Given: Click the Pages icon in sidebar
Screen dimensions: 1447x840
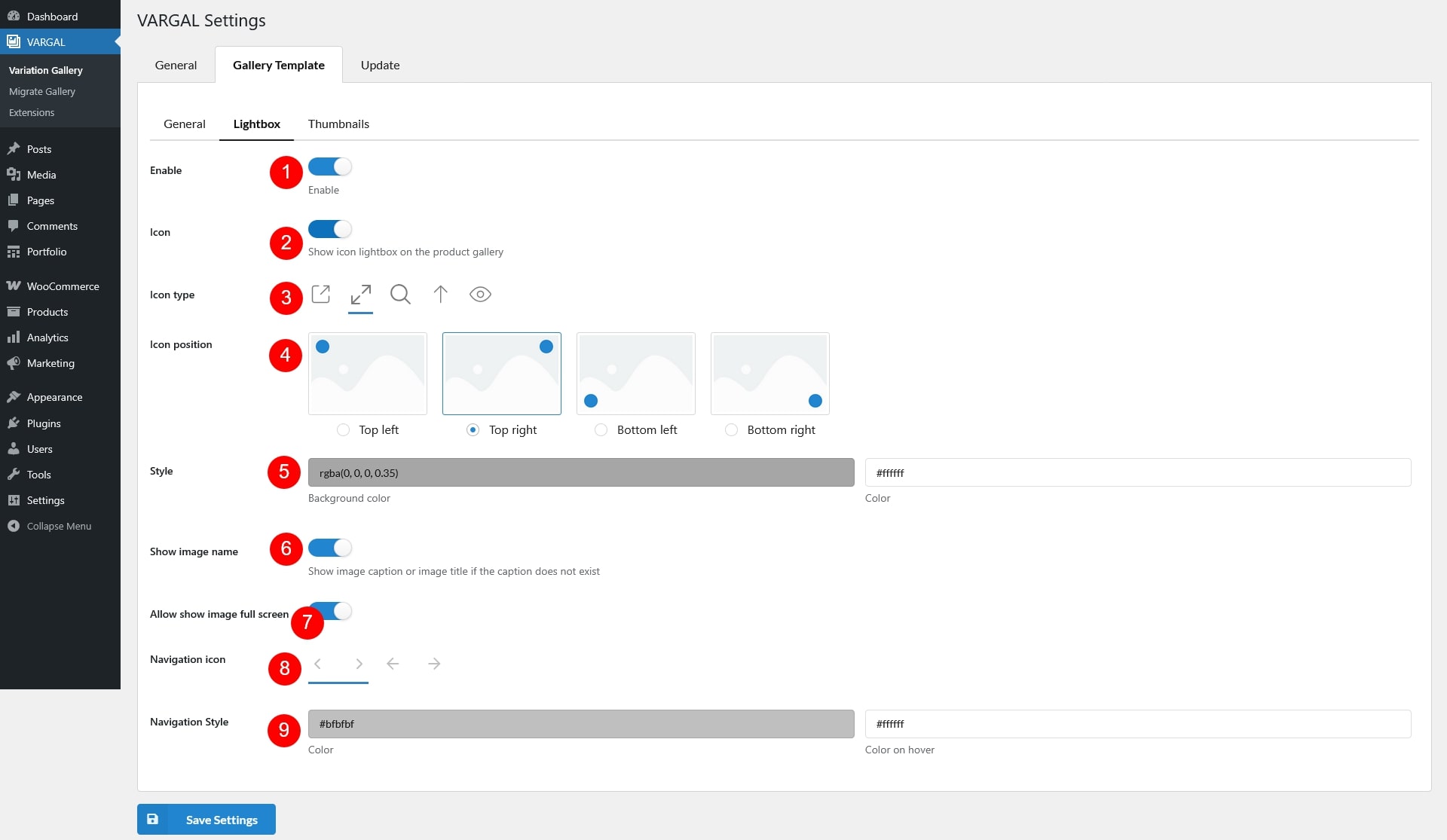Looking at the screenshot, I should point(14,200).
